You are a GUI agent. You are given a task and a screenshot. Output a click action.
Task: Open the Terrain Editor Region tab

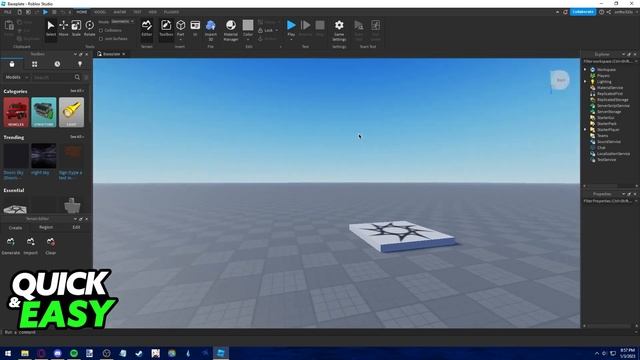tap(46, 227)
